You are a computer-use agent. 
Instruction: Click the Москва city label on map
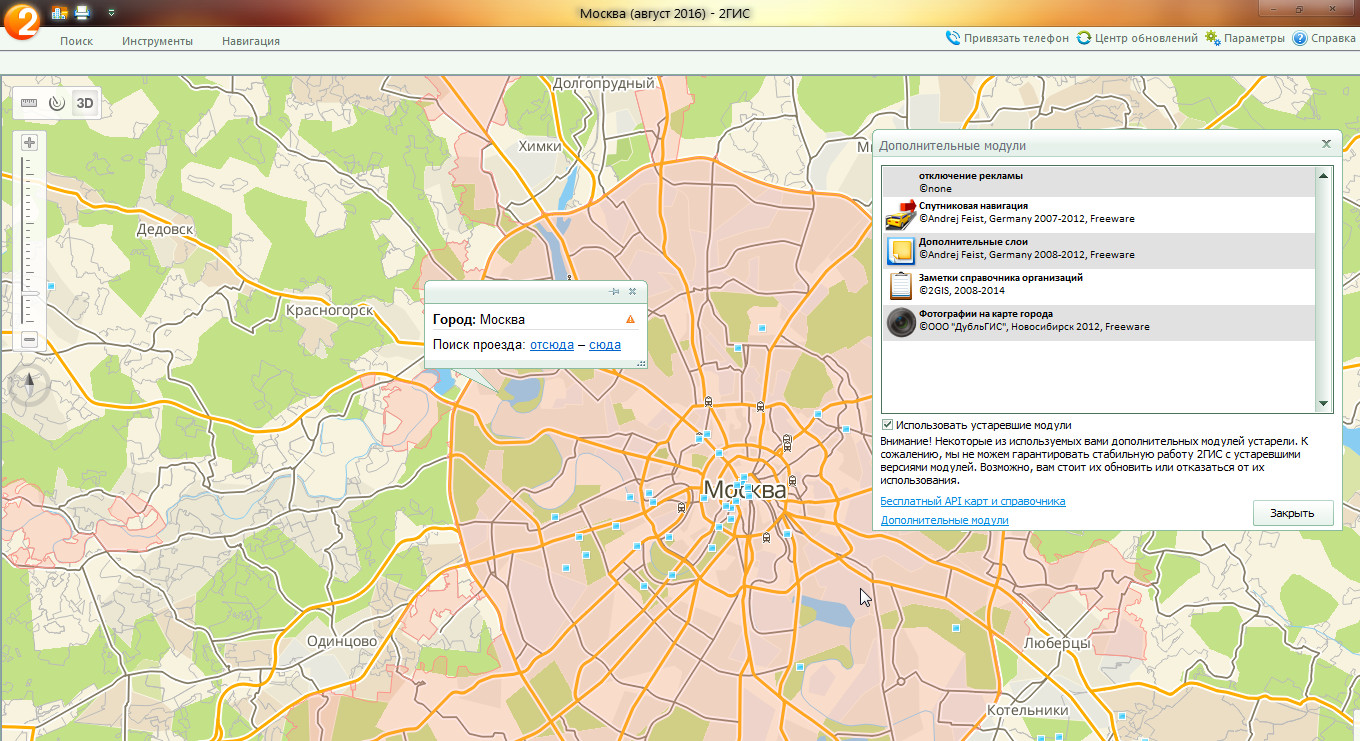point(745,491)
